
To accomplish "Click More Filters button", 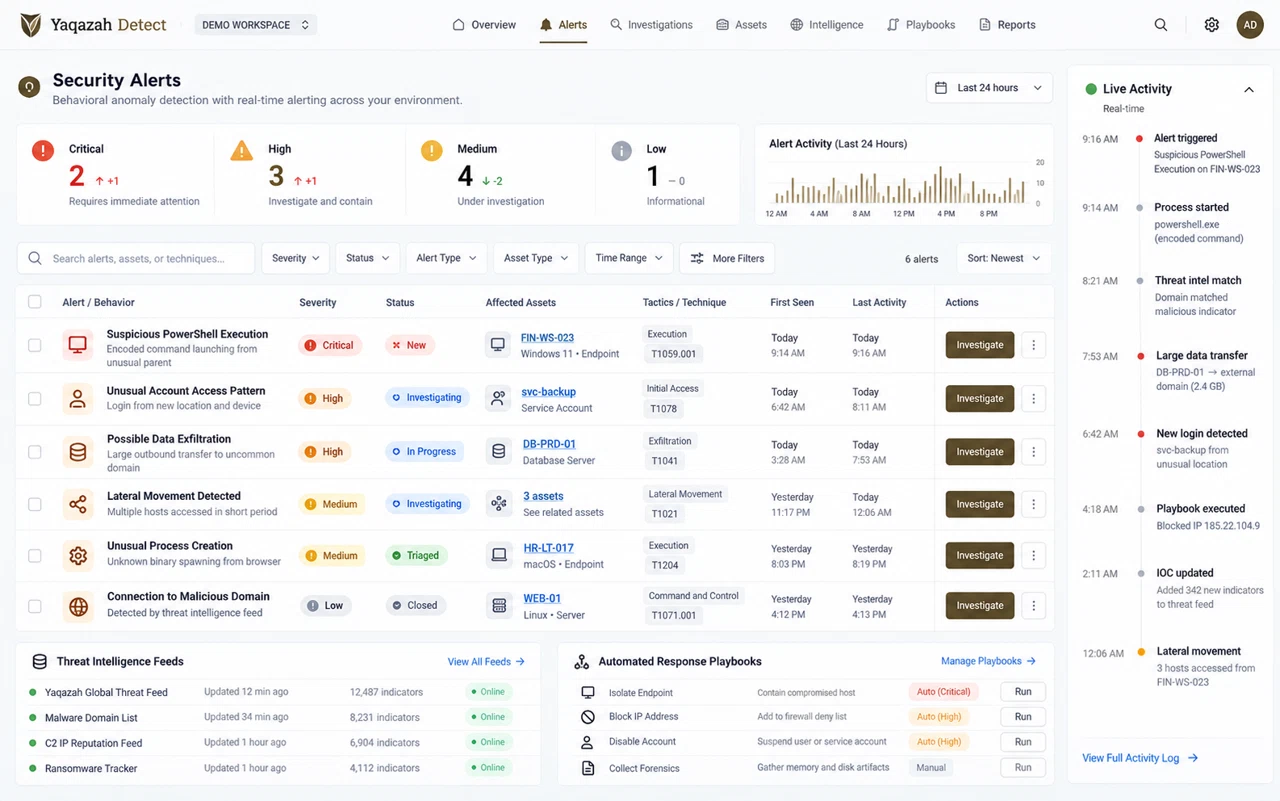I will (727, 258).
